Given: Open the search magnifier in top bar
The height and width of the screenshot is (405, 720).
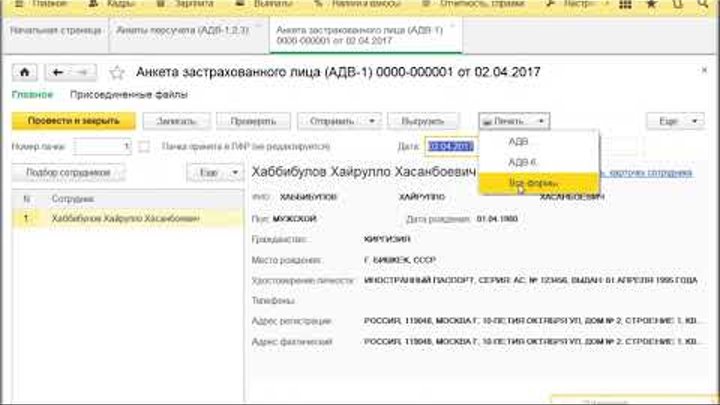Looking at the screenshot, I should (x=703, y=4).
